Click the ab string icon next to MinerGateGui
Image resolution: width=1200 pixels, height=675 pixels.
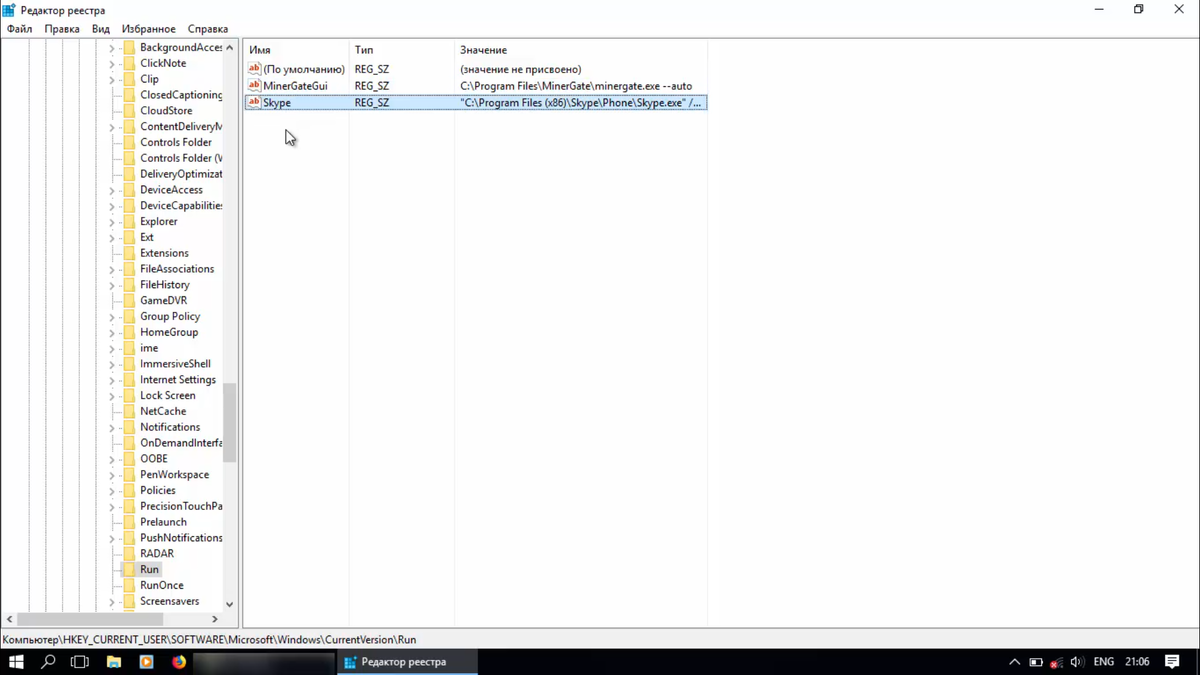254,86
